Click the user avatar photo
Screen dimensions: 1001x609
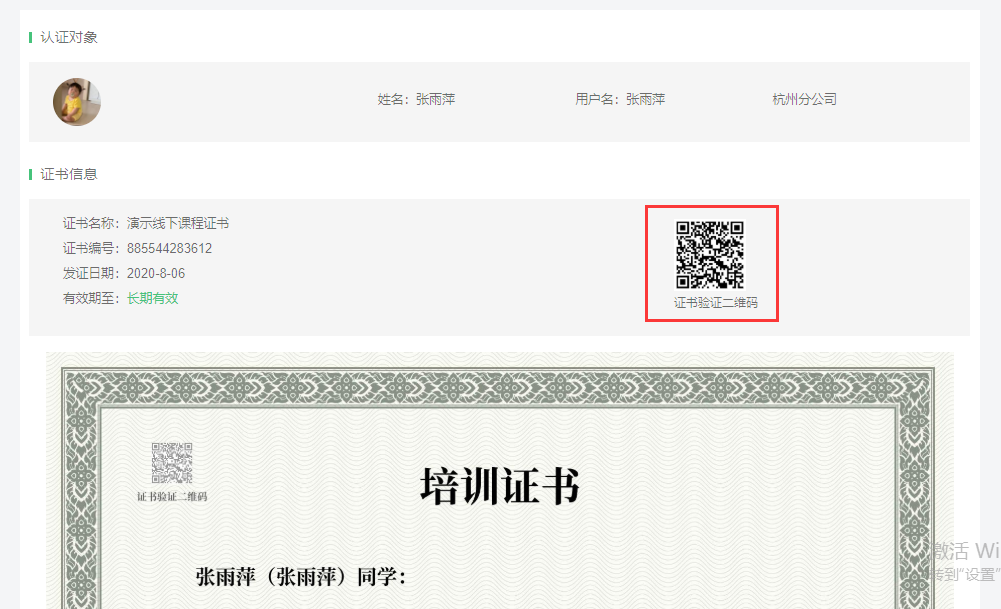tap(77, 102)
